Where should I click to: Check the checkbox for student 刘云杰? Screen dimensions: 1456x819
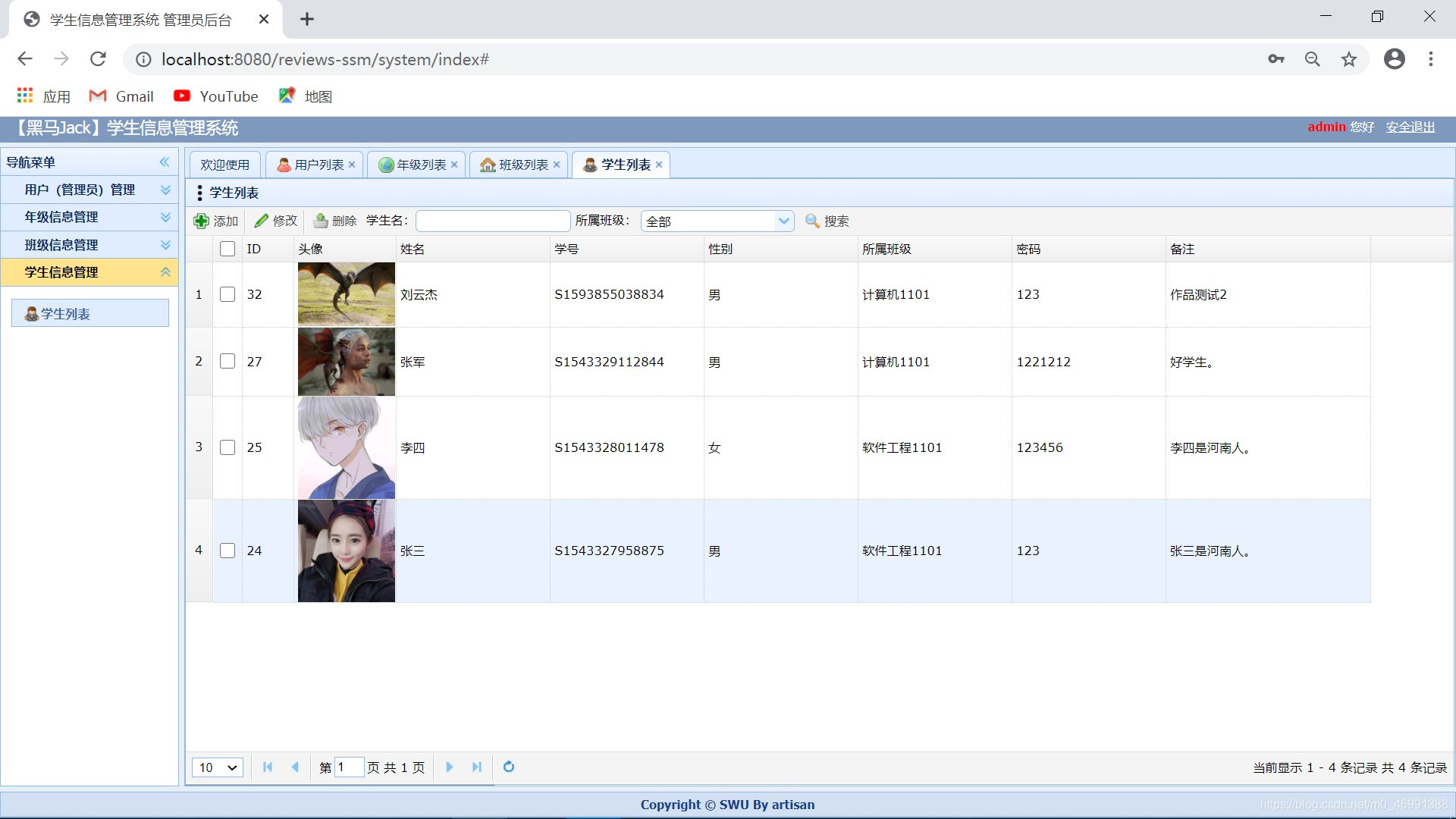pyautogui.click(x=227, y=294)
